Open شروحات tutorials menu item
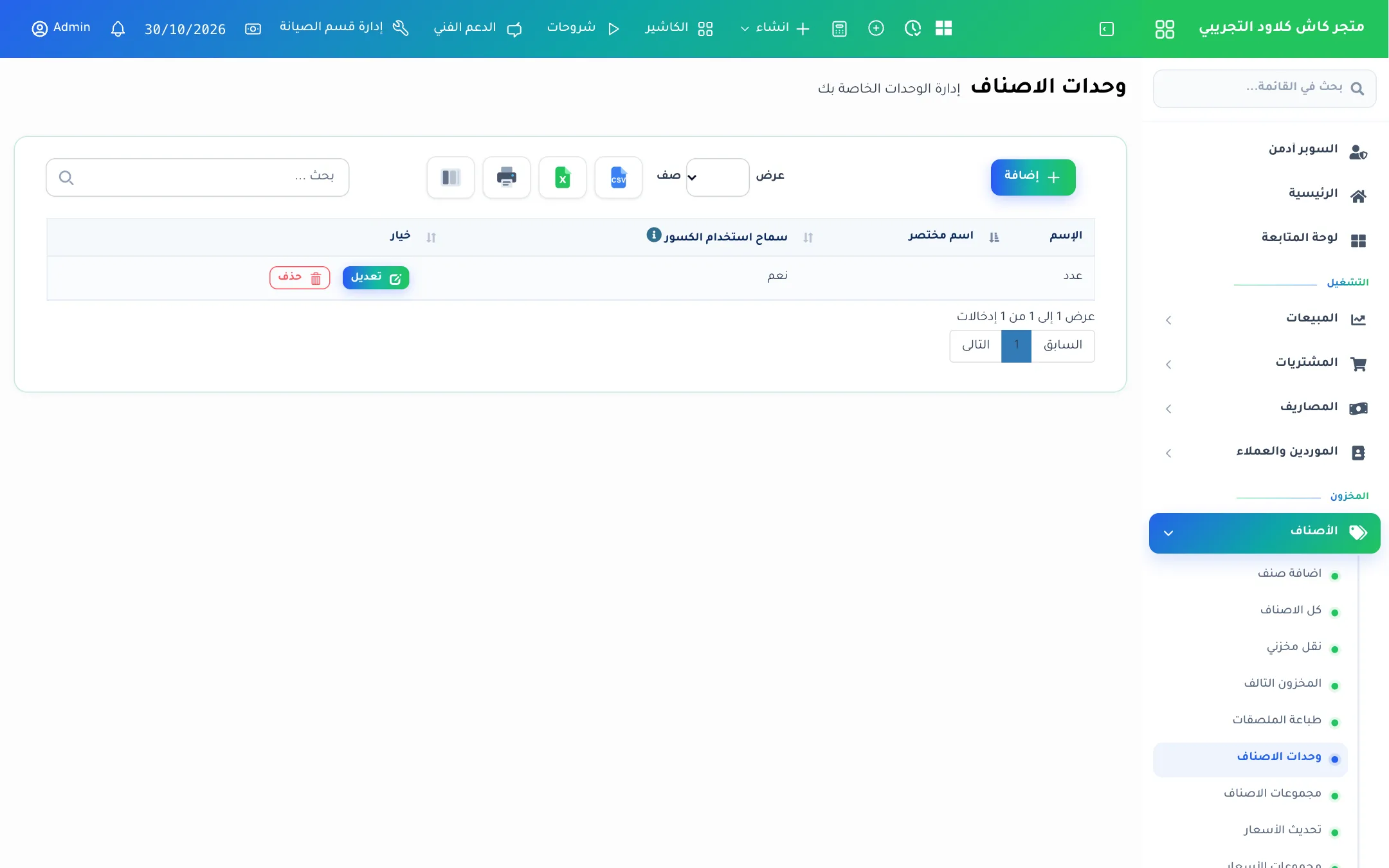Screen dimensions: 1389x868 (583, 28)
